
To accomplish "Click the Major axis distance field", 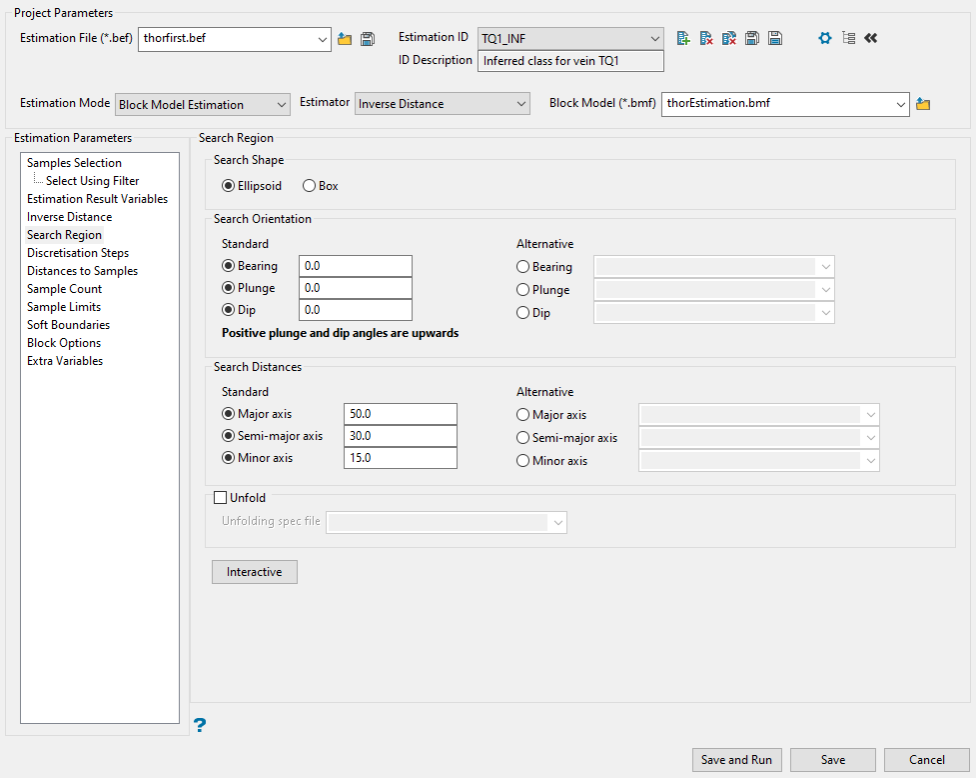I will [399, 414].
